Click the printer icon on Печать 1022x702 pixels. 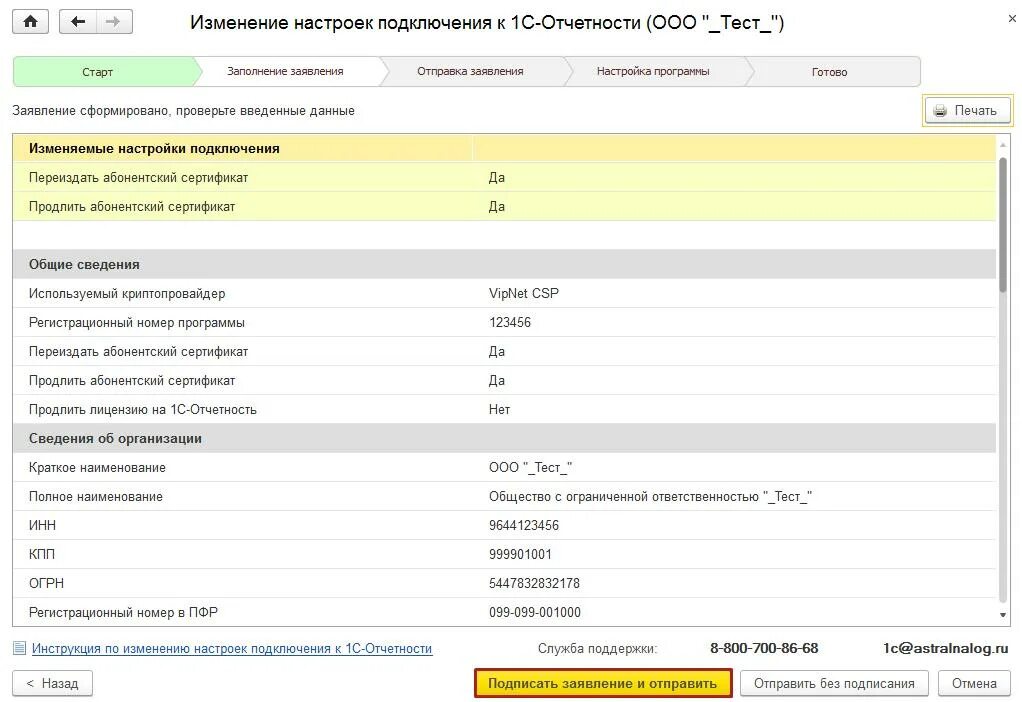coord(940,111)
